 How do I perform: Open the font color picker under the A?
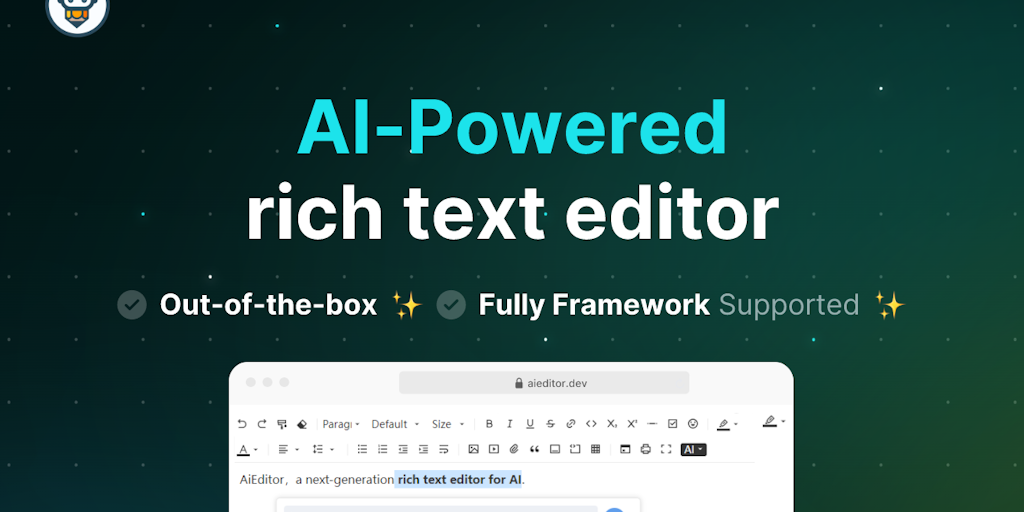(x=248, y=450)
